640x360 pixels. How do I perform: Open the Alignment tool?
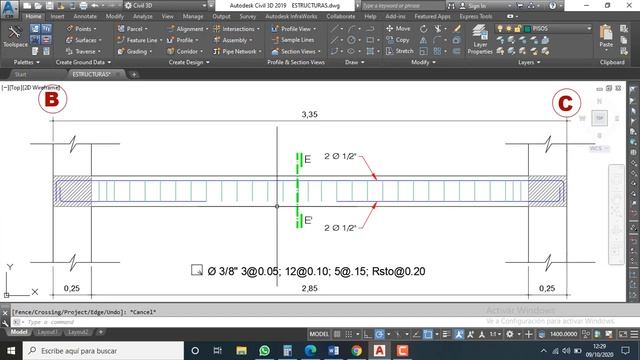click(187, 29)
